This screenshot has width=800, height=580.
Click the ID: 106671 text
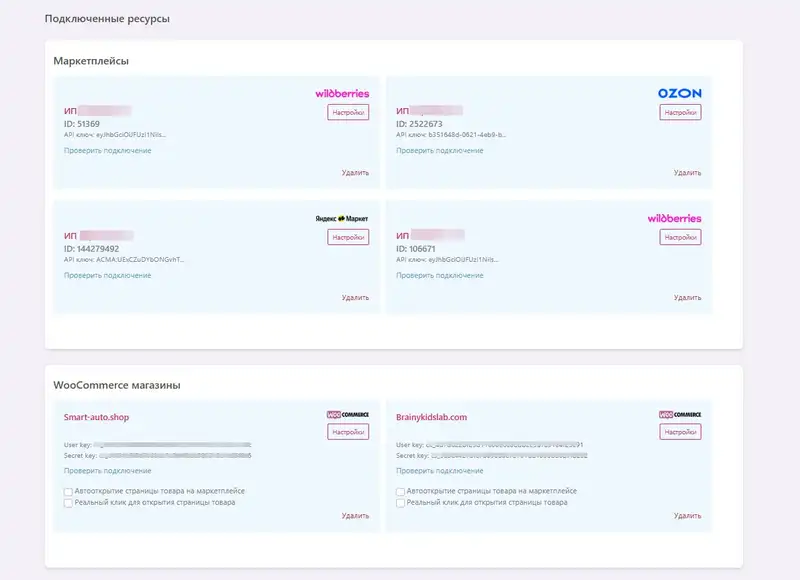point(416,249)
